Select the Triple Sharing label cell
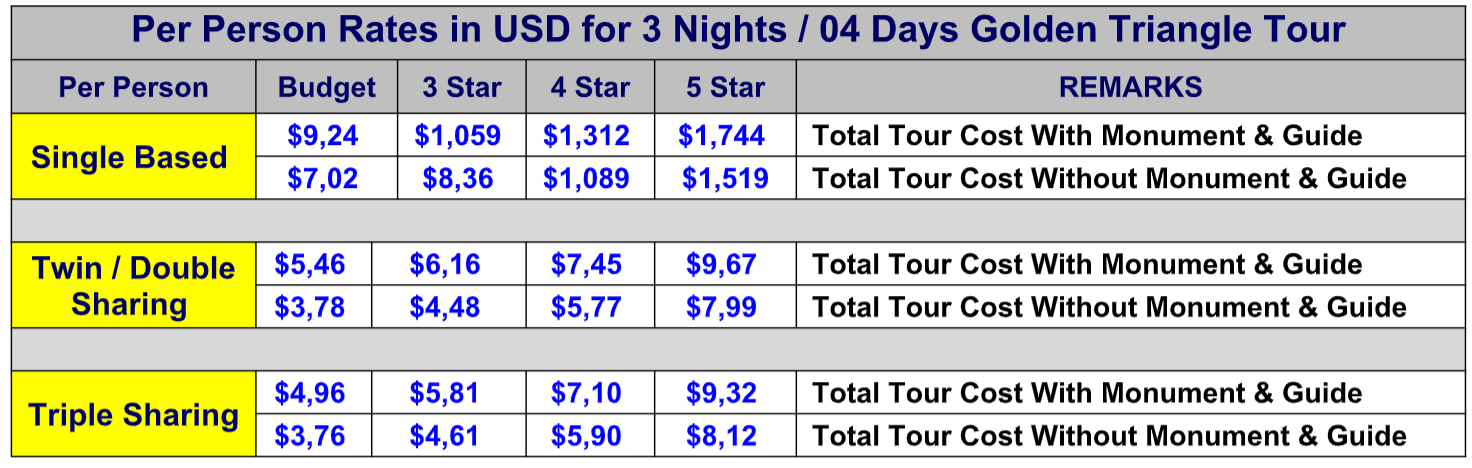The width and height of the screenshot is (1472, 468). coord(133,414)
